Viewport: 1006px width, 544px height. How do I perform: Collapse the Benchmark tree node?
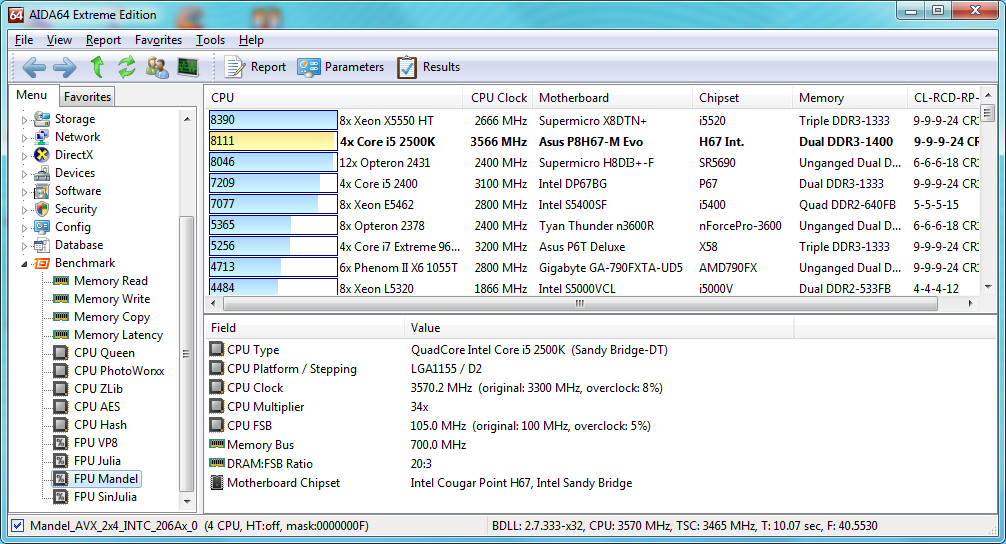pos(24,264)
